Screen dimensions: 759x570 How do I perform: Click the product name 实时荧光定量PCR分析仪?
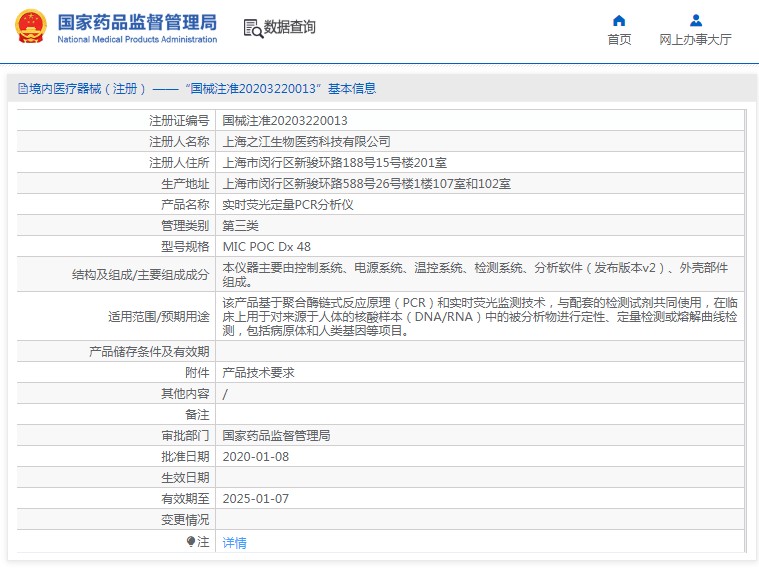tap(288, 204)
